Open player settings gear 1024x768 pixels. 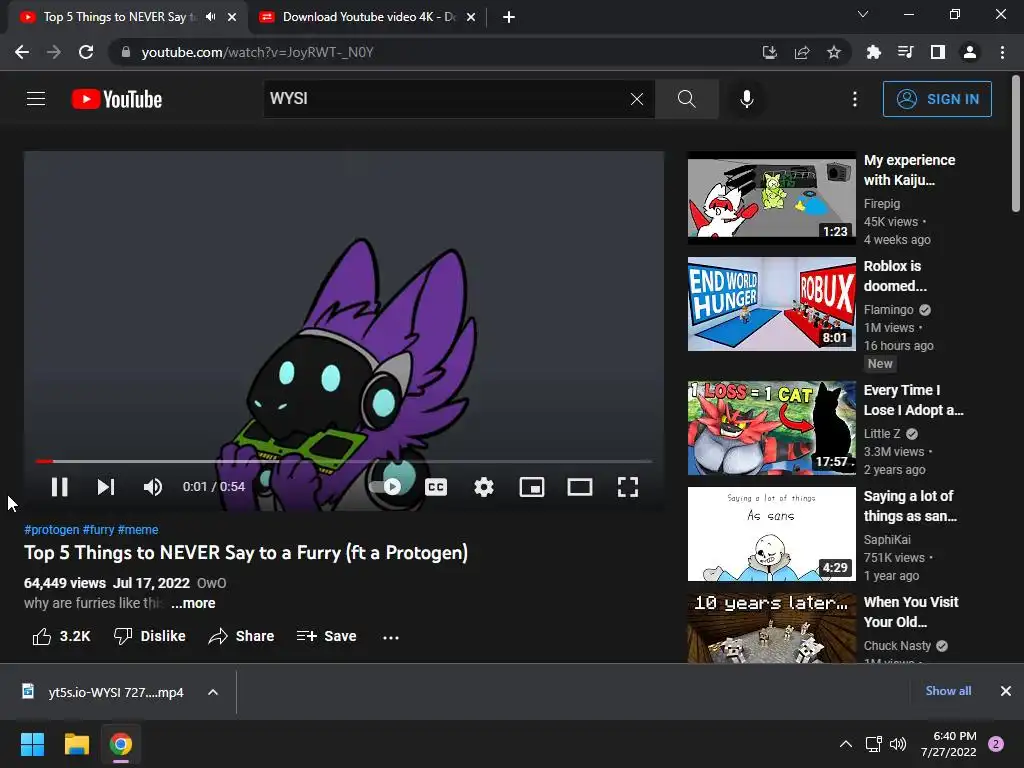[484, 487]
